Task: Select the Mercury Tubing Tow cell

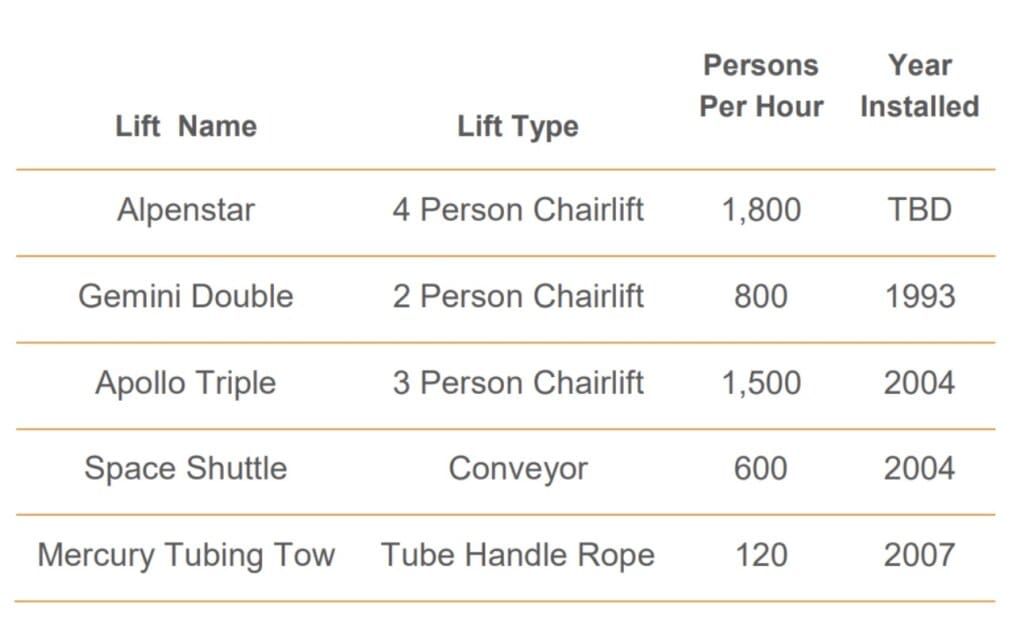Action: [186, 555]
